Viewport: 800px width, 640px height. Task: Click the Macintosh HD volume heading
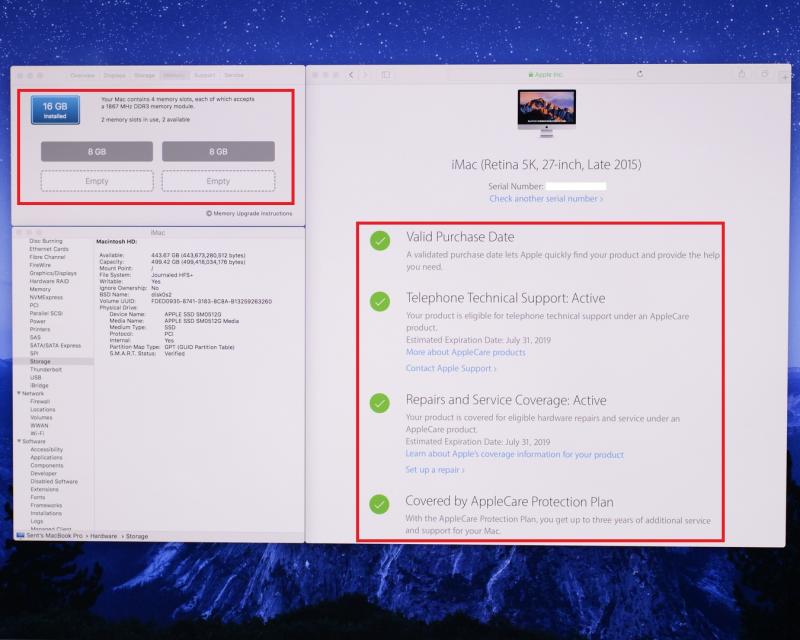pyautogui.click(x=116, y=241)
